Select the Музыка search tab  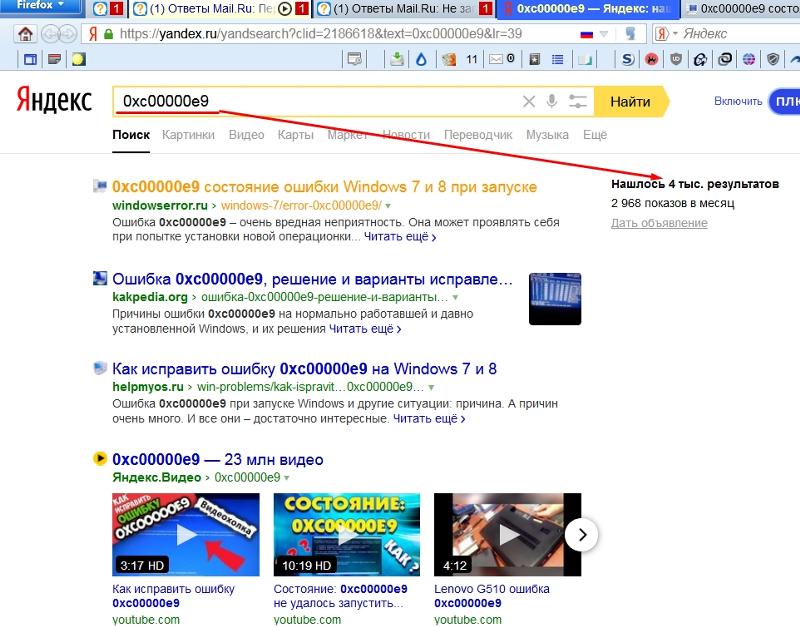[x=547, y=135]
